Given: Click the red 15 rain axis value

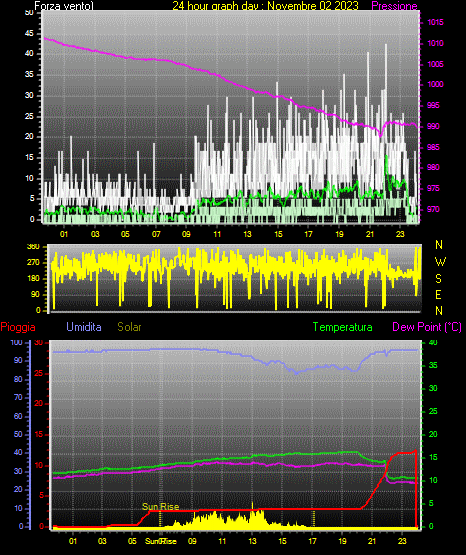Looking at the screenshot, I should click(x=39, y=434).
